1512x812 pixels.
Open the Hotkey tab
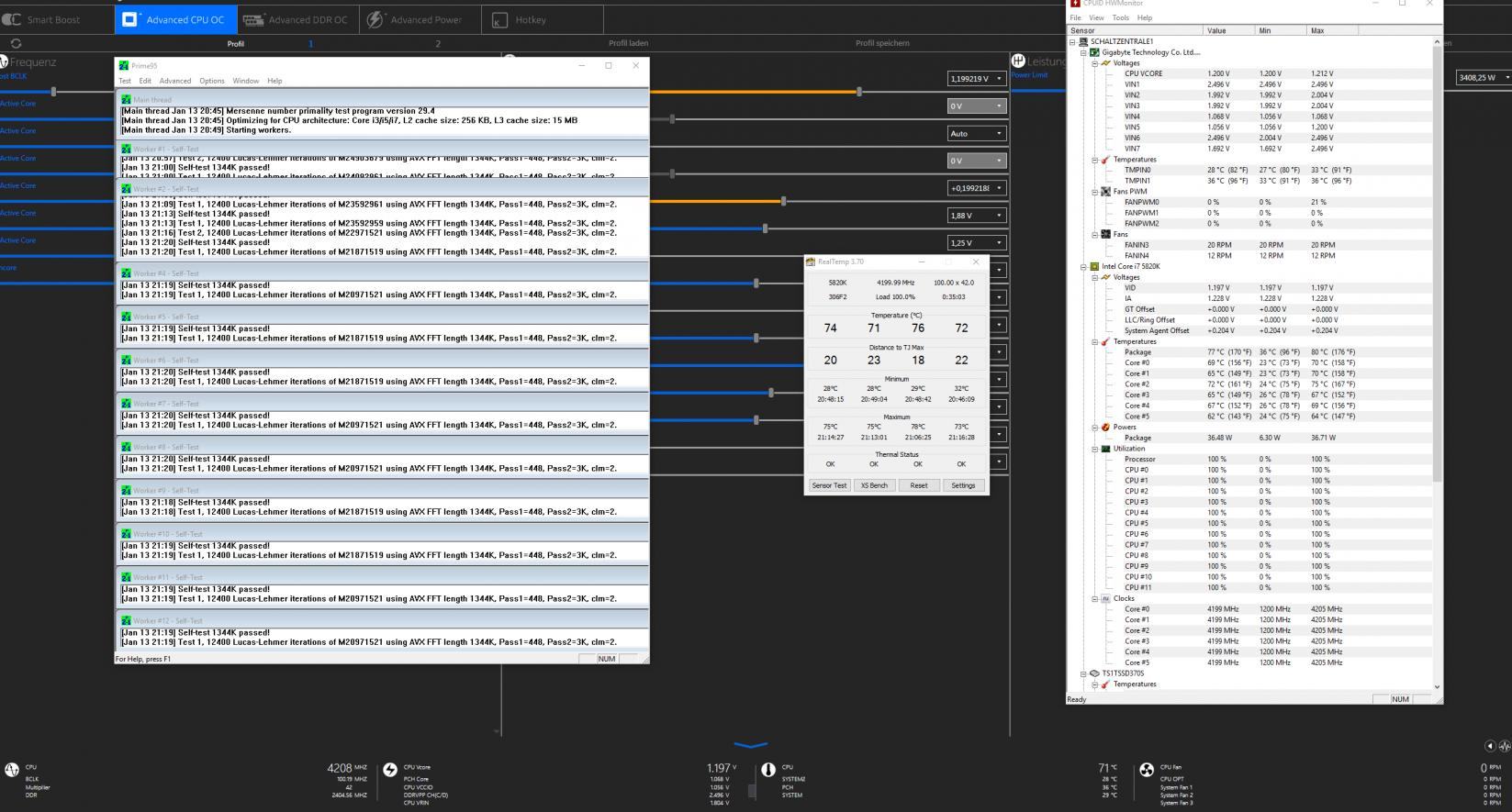click(x=542, y=19)
